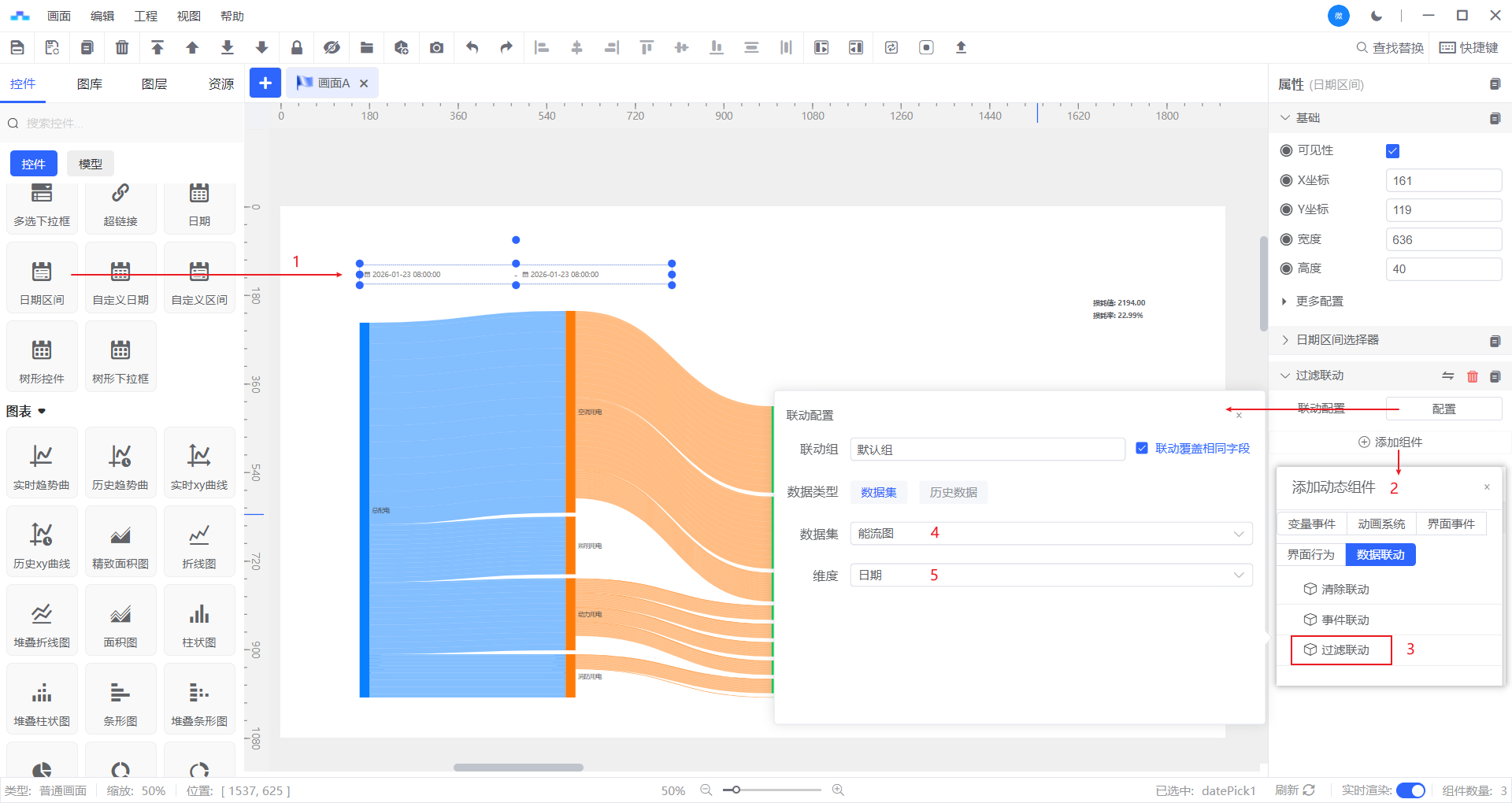Delete the filter linkage with red trash icon
The width and height of the screenshot is (1512, 803).
point(1472,376)
